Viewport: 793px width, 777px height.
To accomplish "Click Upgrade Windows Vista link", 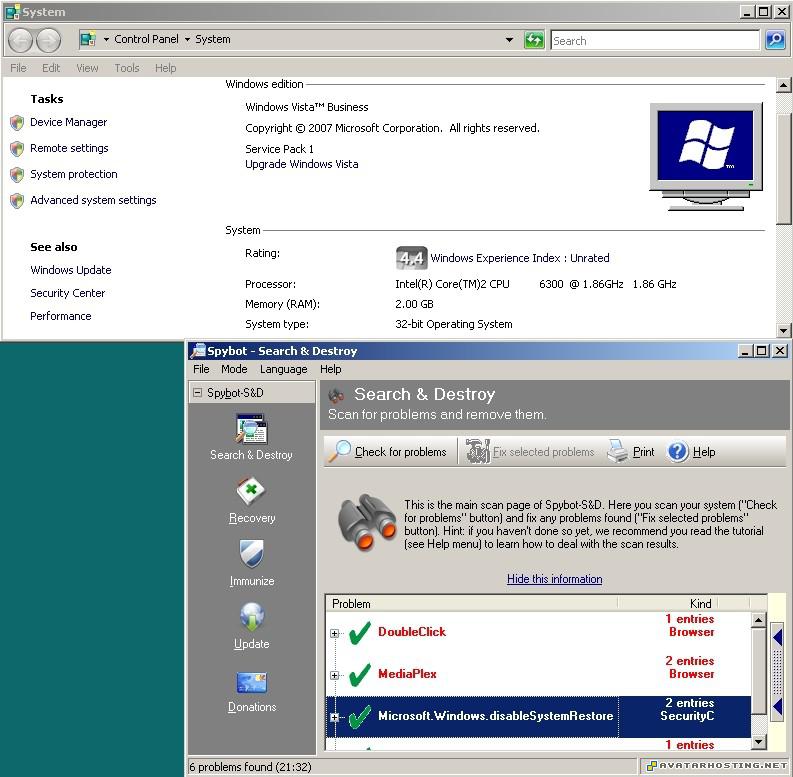I will coord(301,164).
